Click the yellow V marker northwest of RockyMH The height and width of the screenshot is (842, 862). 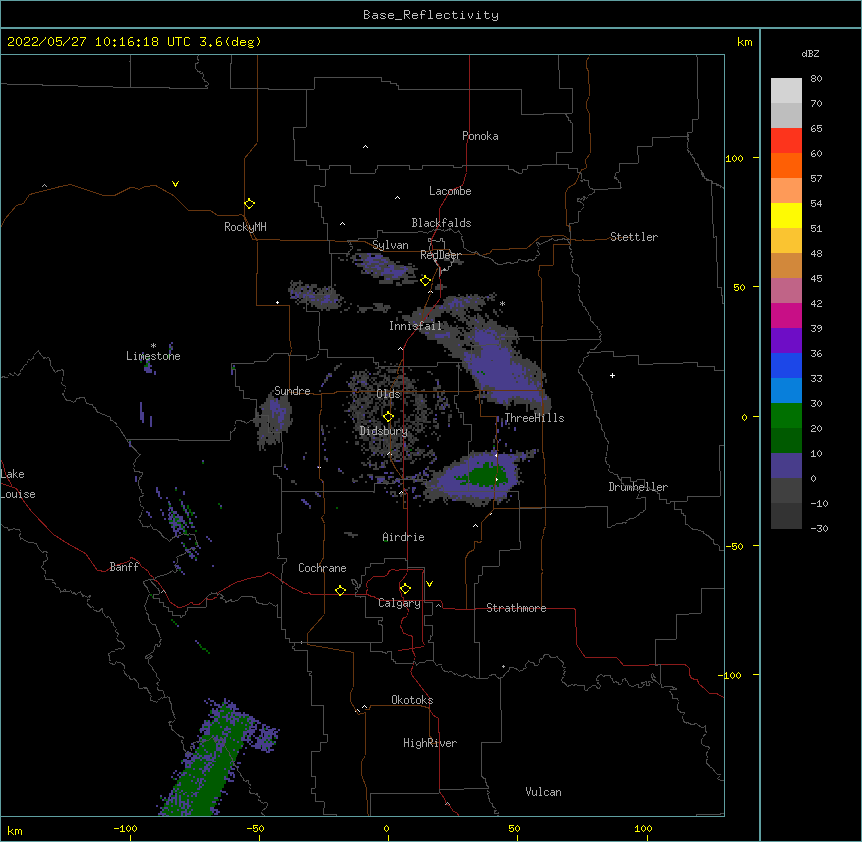click(175, 184)
